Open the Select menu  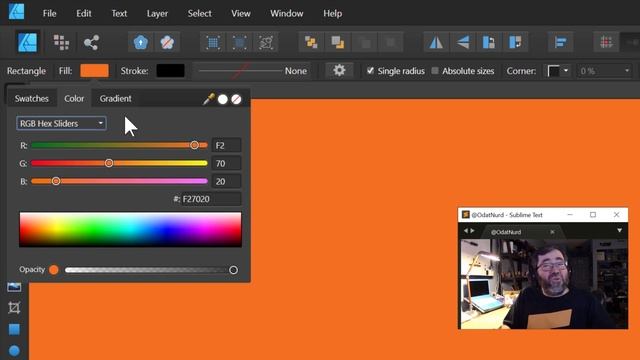click(x=200, y=13)
